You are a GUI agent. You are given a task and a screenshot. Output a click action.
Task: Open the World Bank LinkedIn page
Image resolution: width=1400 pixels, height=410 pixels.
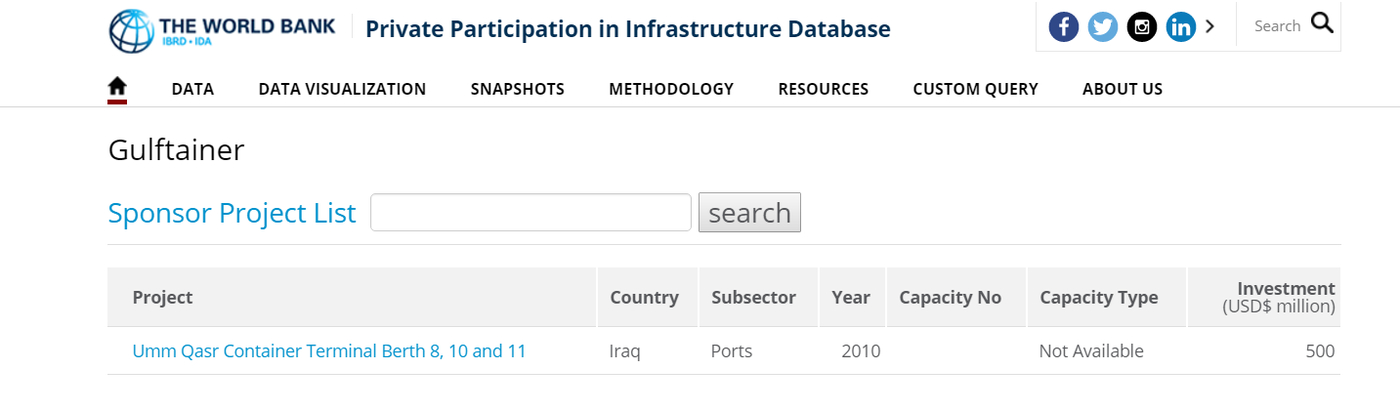pyautogui.click(x=1181, y=26)
